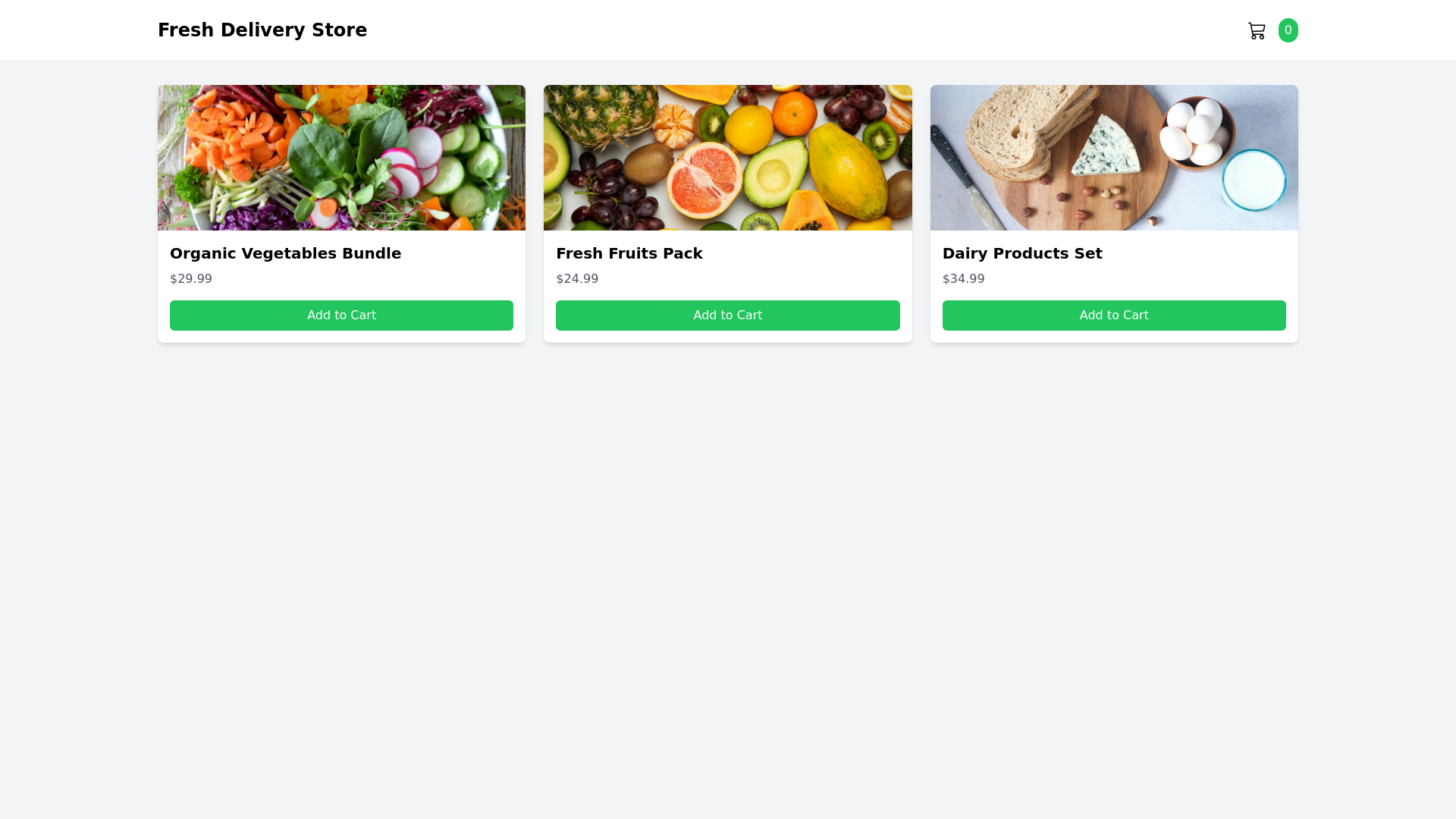
Task: Select the Dairy Products Set product name
Action: pos(1021,253)
